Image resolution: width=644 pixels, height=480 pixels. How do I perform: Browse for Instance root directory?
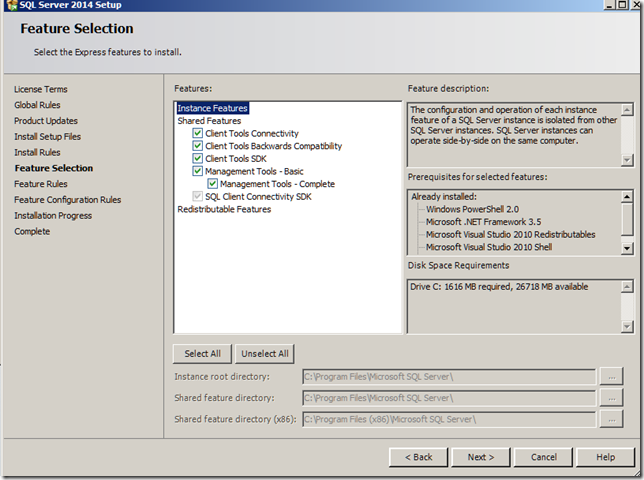tap(612, 376)
